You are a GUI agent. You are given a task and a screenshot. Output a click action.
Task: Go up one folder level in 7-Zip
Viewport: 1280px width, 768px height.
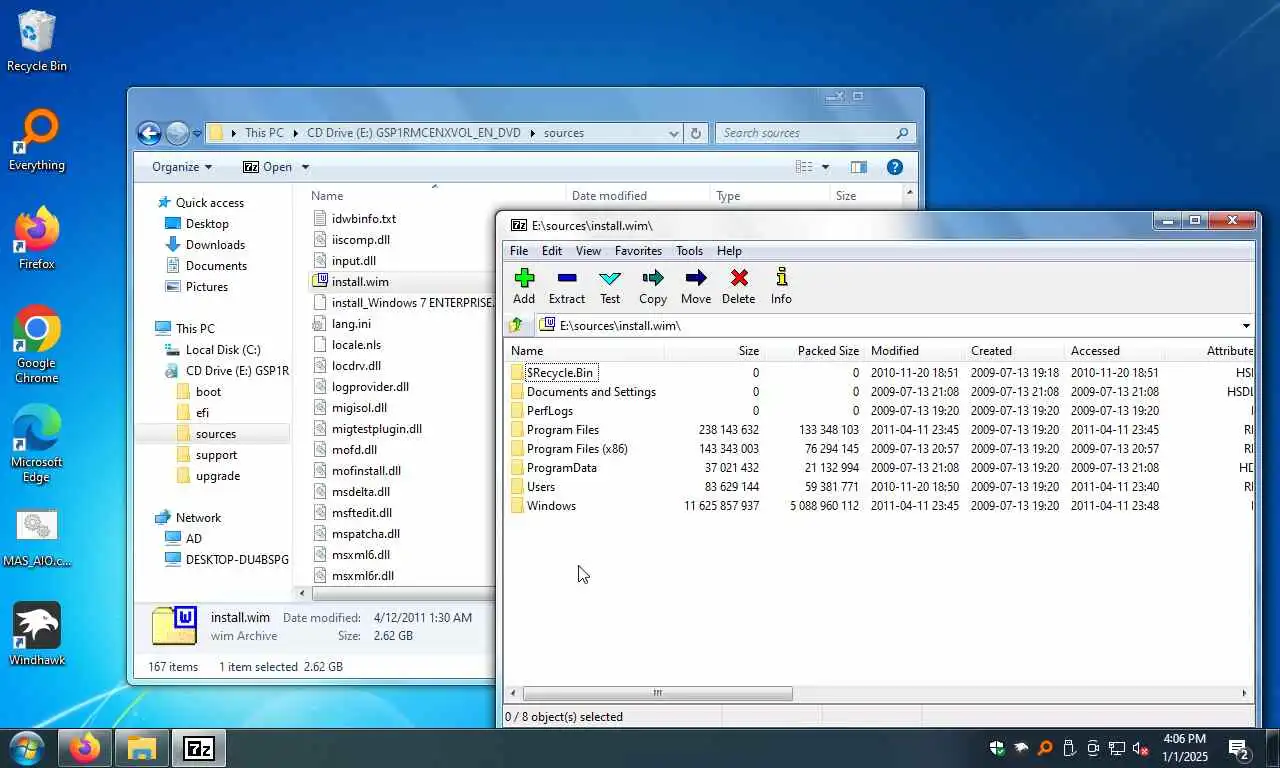[x=516, y=325]
